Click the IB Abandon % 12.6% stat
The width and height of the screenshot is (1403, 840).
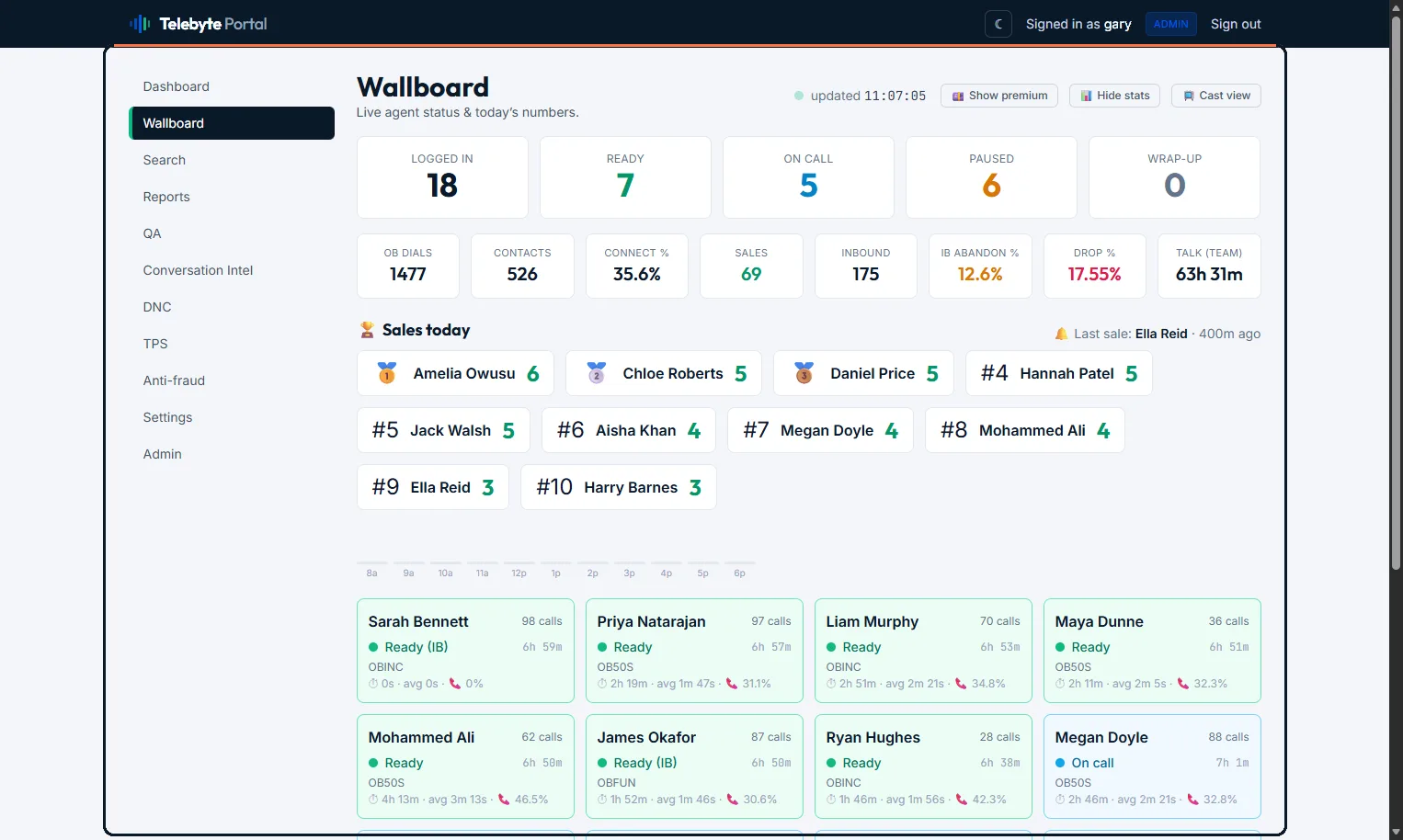pos(980,266)
